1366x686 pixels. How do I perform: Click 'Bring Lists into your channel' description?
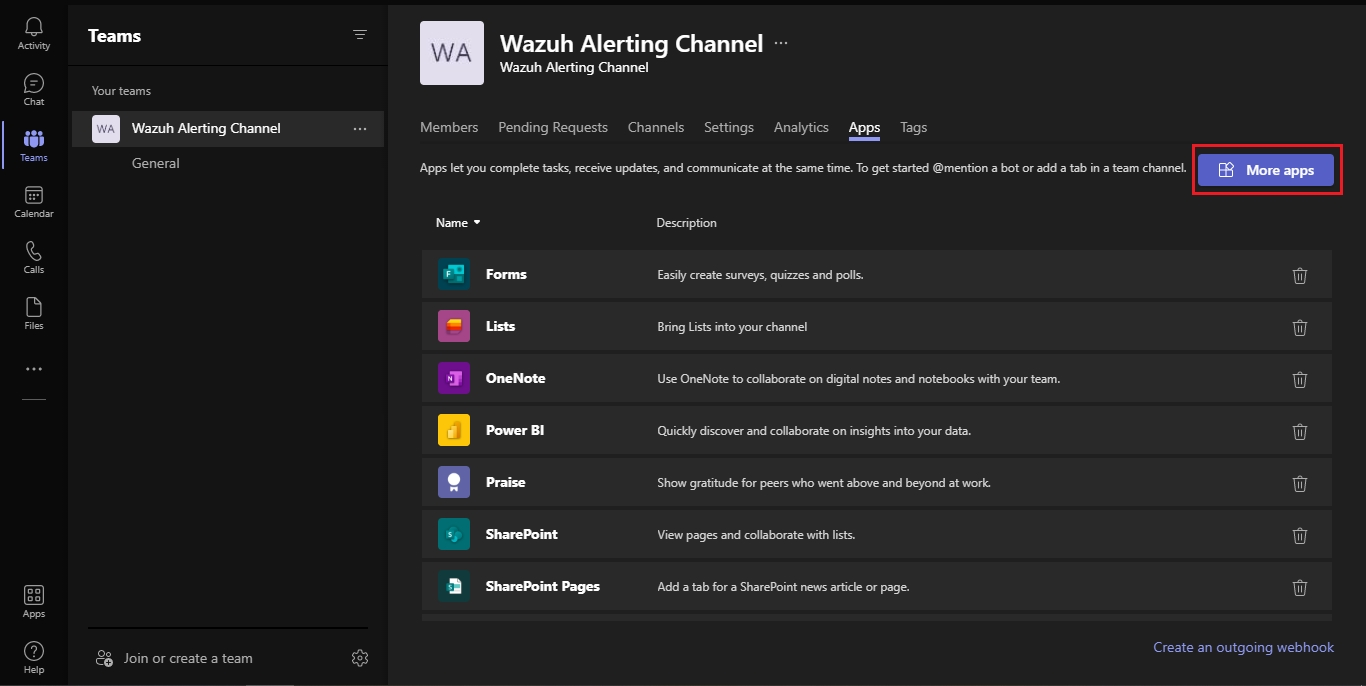coord(732,327)
